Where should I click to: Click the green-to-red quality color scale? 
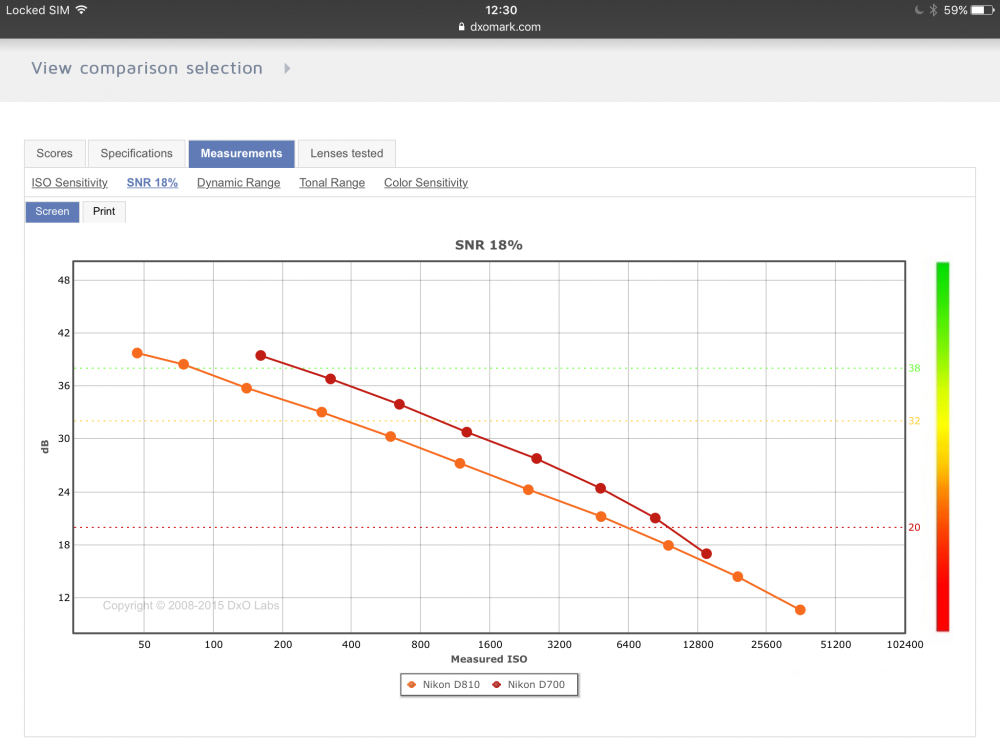coord(943,446)
